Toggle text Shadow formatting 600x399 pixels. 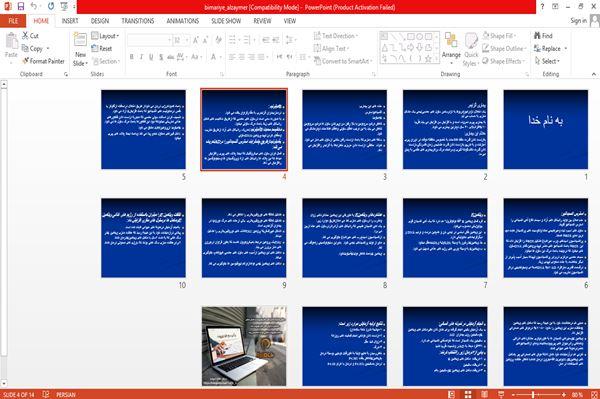(x=161, y=57)
